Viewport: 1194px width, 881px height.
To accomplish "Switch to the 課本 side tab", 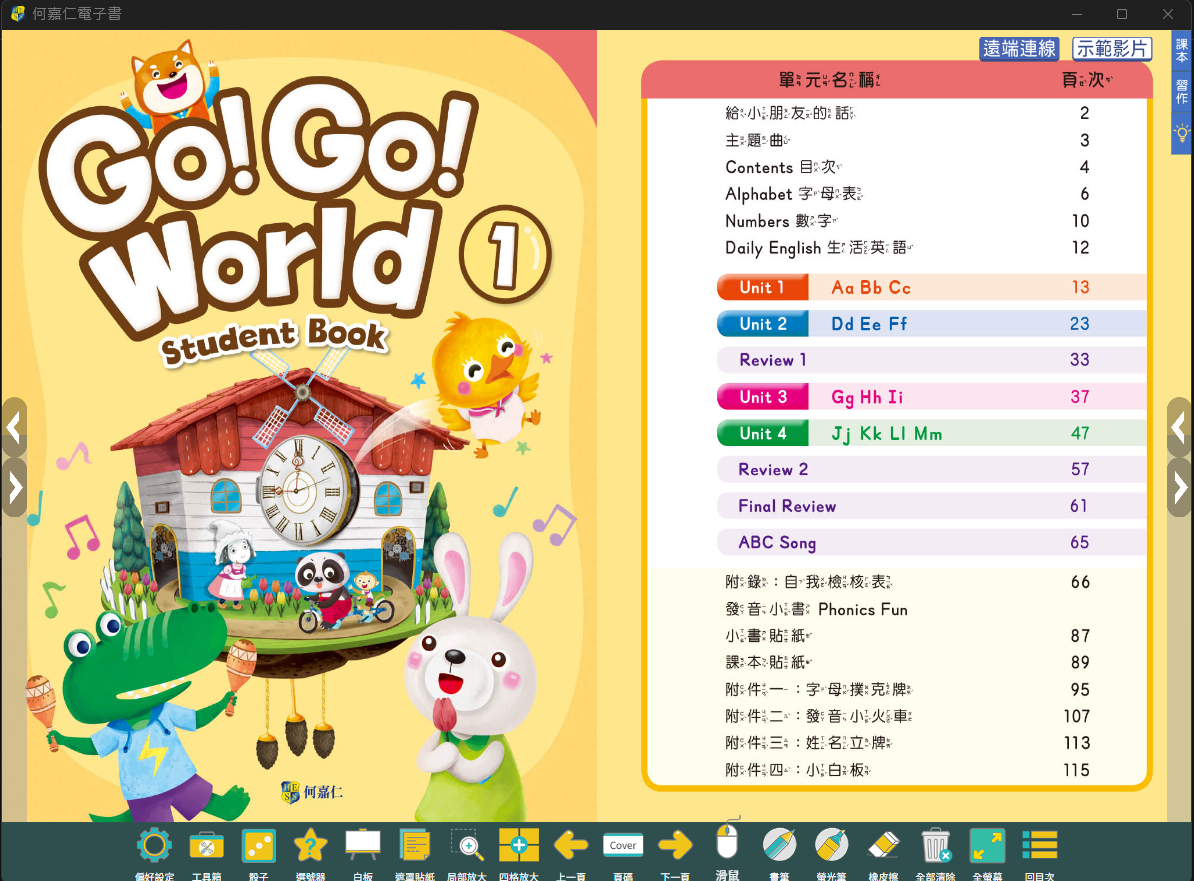I will click(x=1182, y=51).
